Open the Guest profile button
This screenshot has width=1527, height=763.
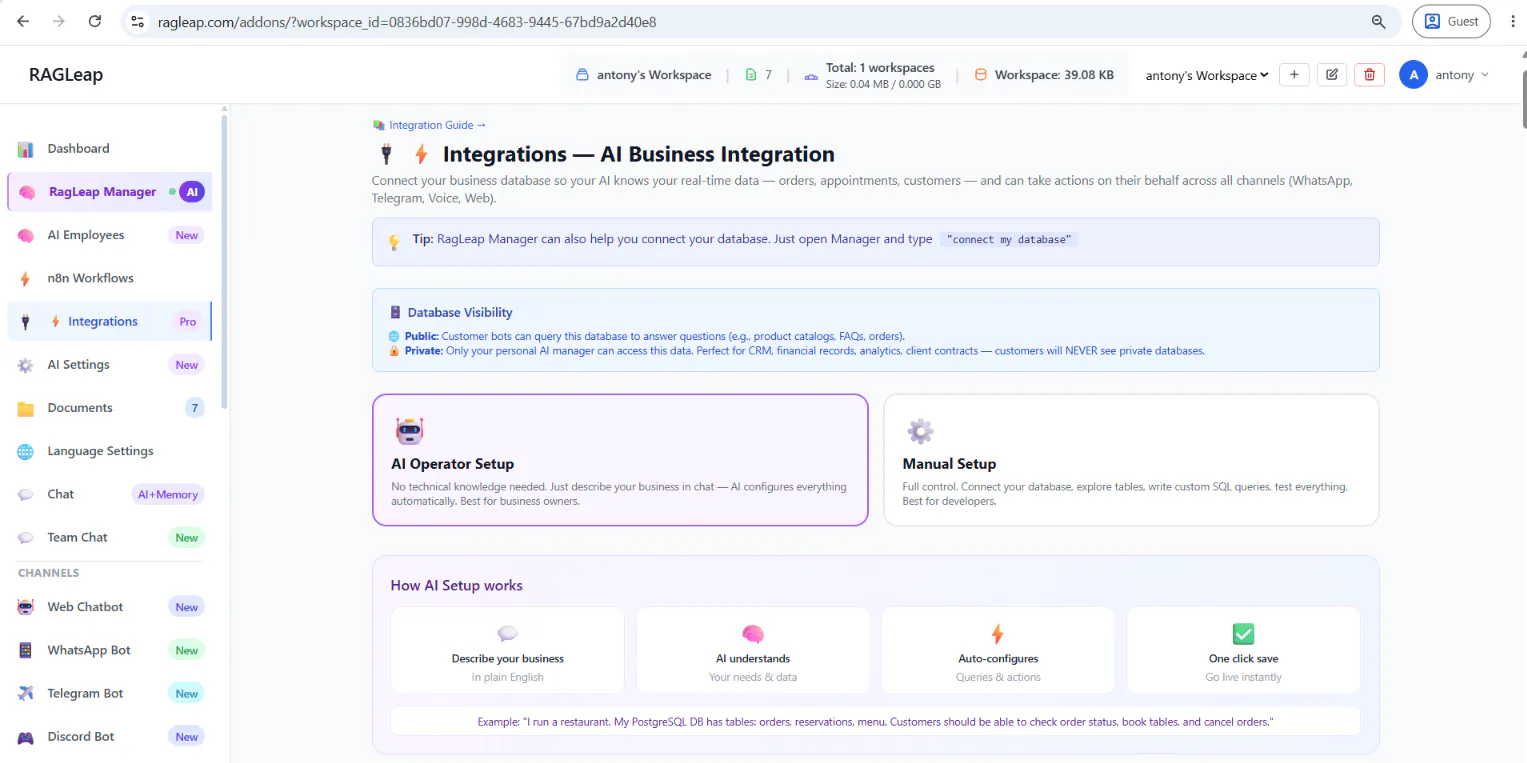click(1451, 21)
